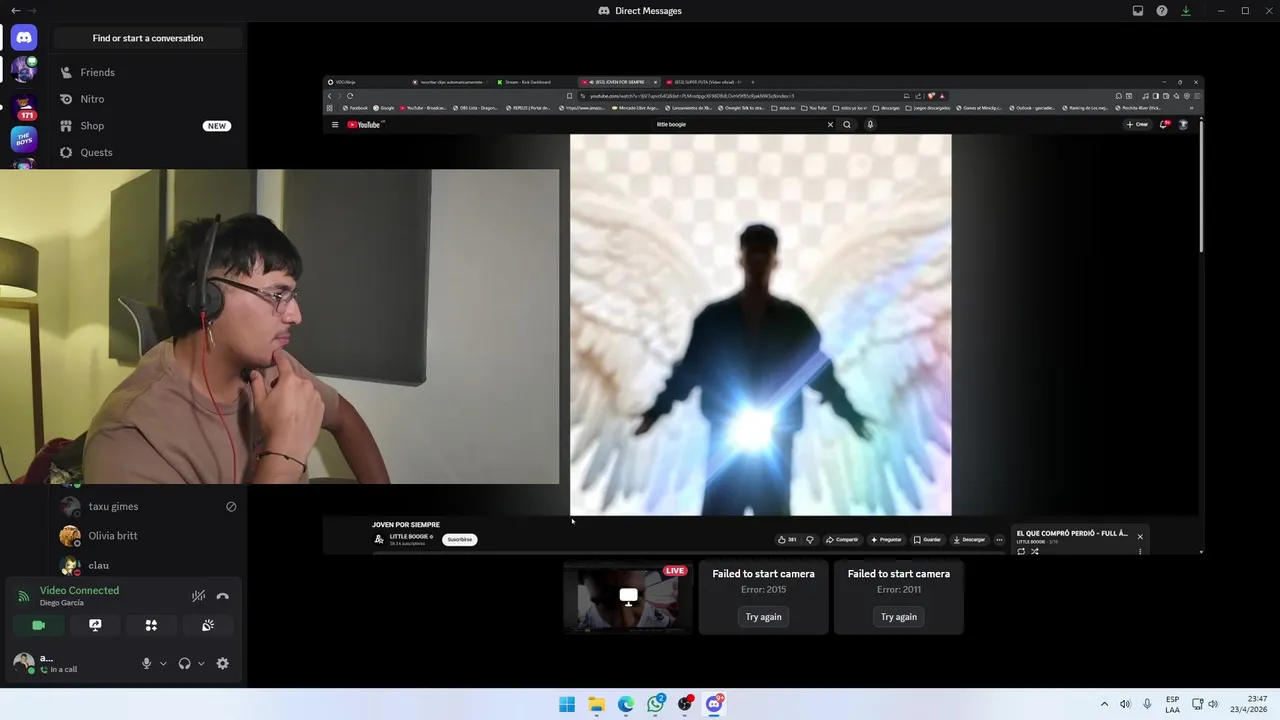This screenshot has width=1280, height=720.
Task: Focus the webcam video tile
Action: tap(280, 326)
